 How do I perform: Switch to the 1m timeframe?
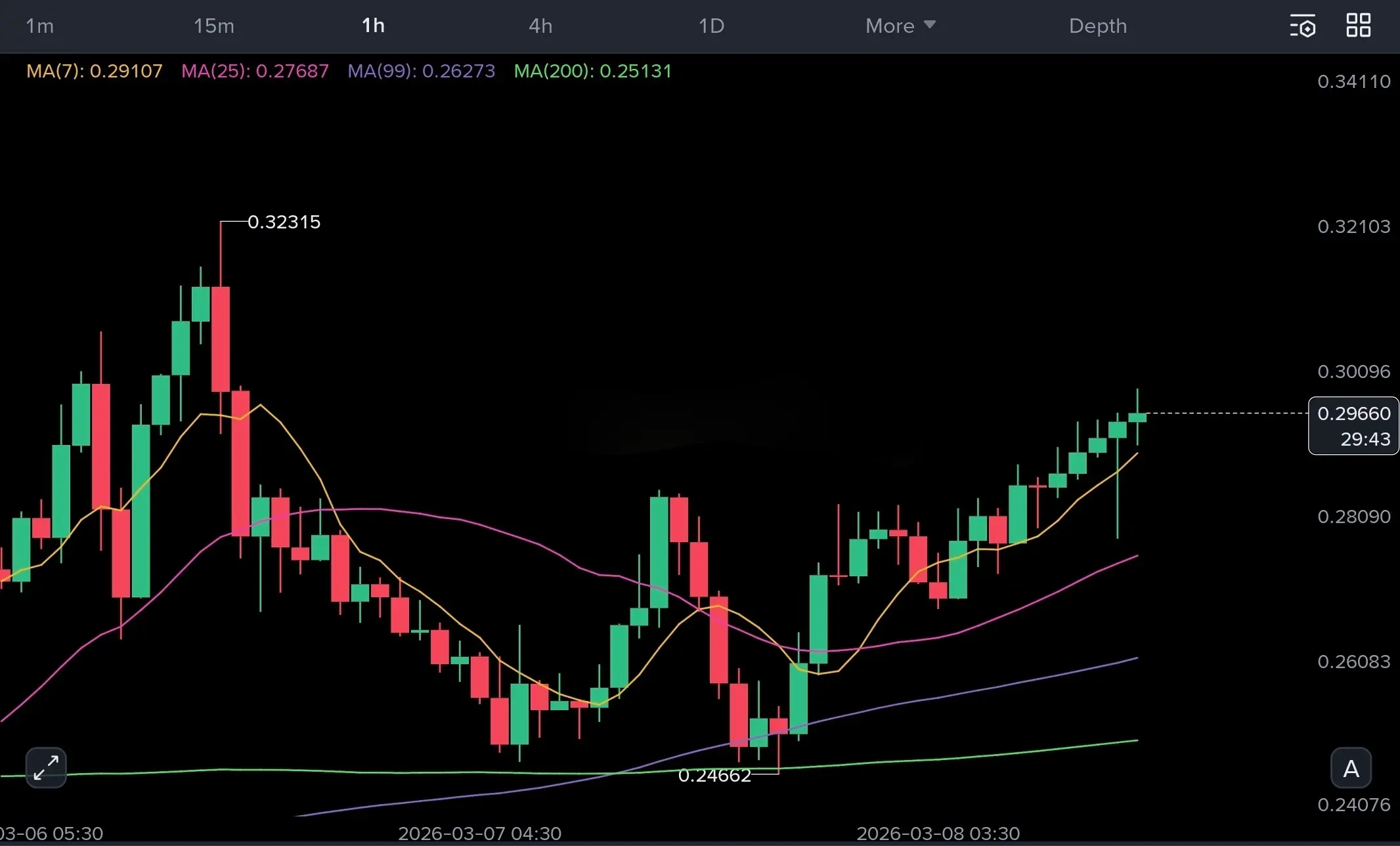click(39, 26)
